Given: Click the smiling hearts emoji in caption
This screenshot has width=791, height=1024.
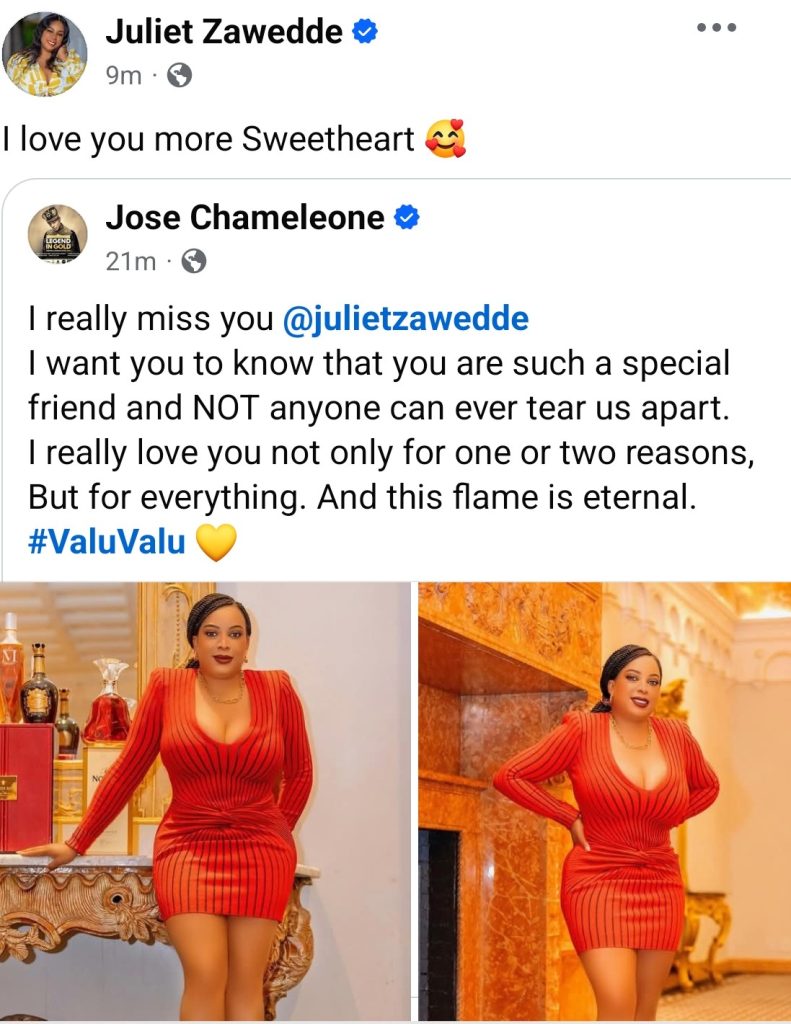Looking at the screenshot, I should point(445,139).
